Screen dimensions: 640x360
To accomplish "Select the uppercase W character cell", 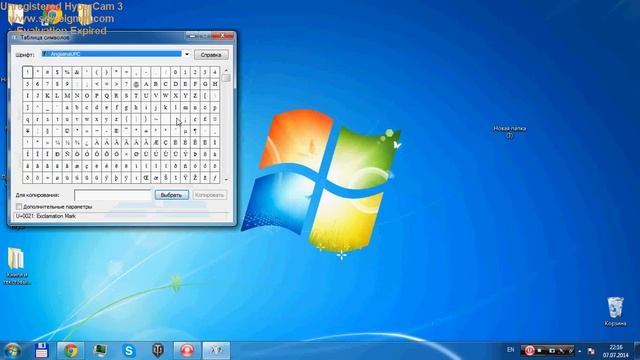I will [x=166, y=96].
